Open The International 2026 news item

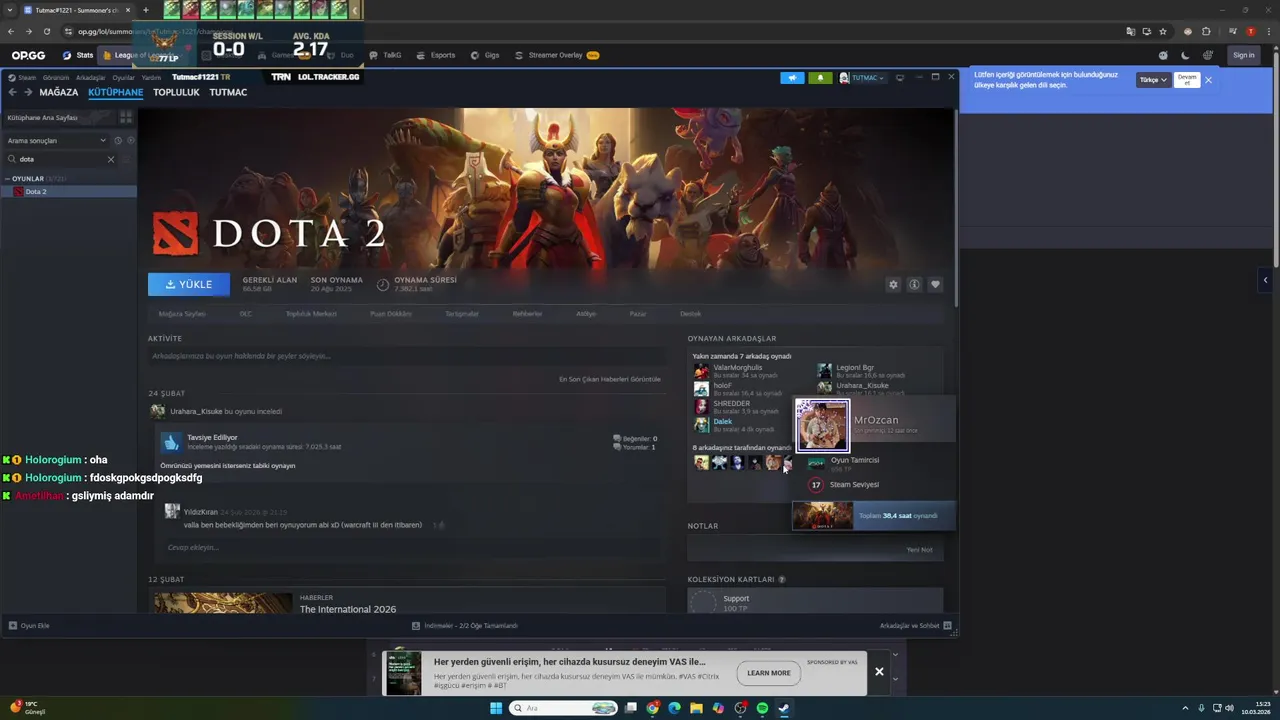pos(348,609)
